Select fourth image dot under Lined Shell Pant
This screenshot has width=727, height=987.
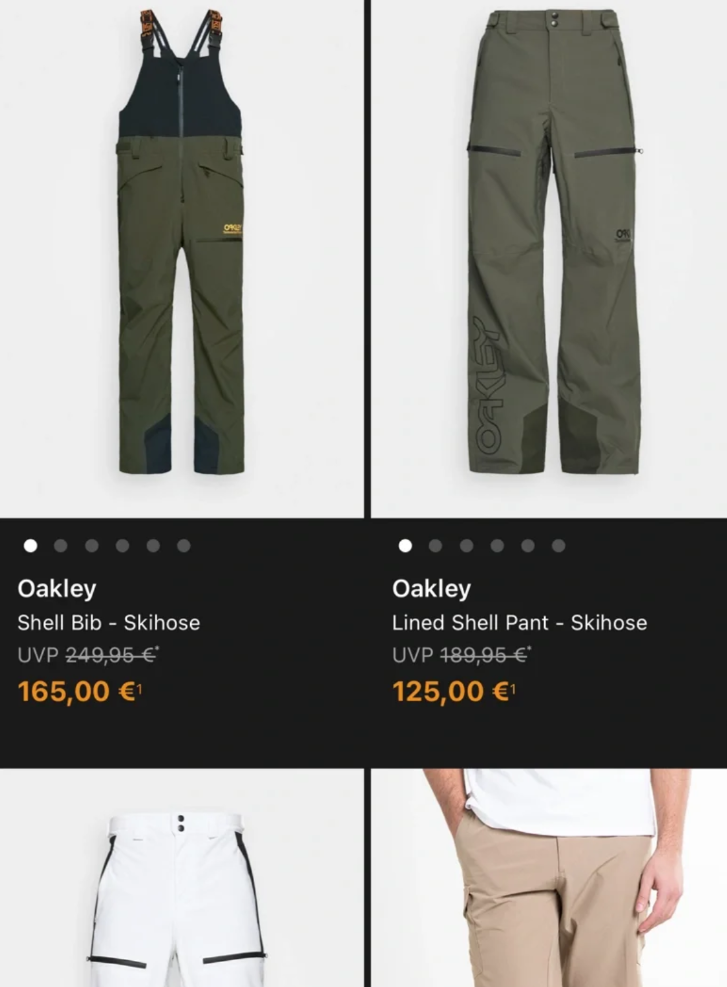click(x=497, y=546)
